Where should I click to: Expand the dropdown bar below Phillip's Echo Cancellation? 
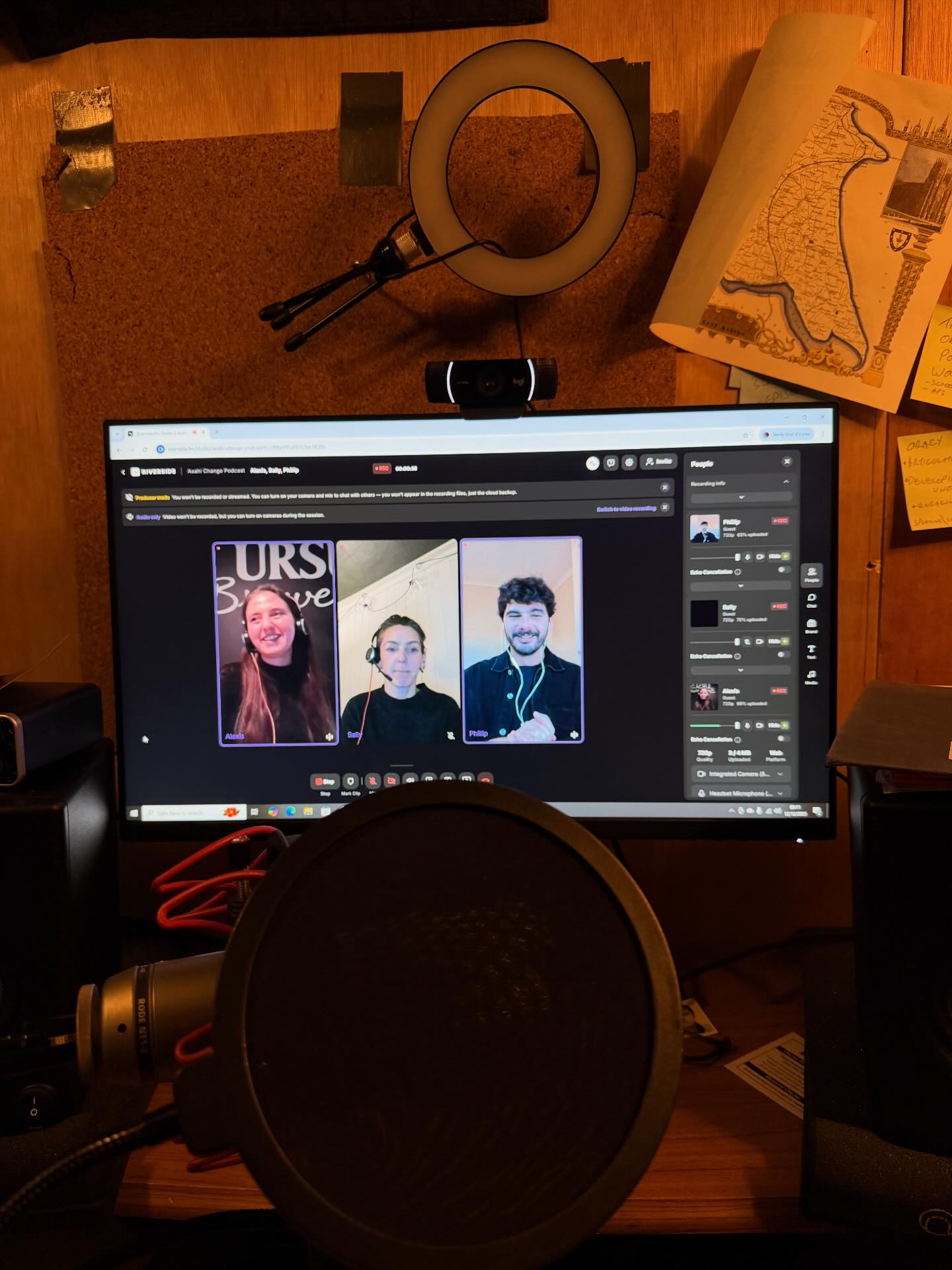(x=740, y=586)
